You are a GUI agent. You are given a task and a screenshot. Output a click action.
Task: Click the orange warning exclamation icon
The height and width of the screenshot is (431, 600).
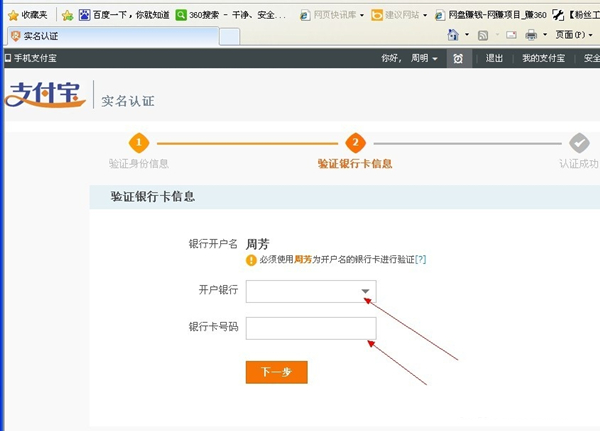(251, 260)
